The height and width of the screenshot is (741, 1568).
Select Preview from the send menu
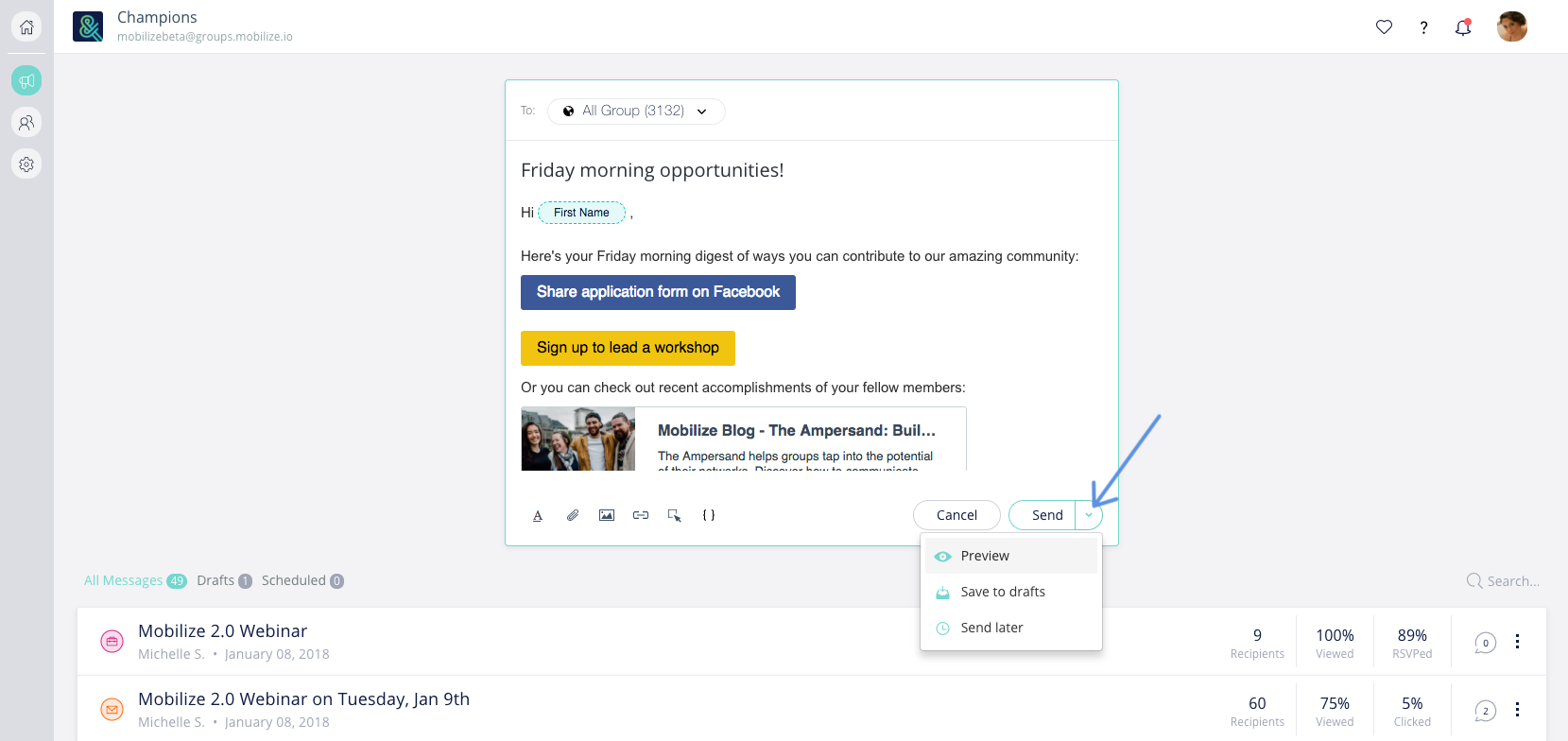coord(1011,556)
